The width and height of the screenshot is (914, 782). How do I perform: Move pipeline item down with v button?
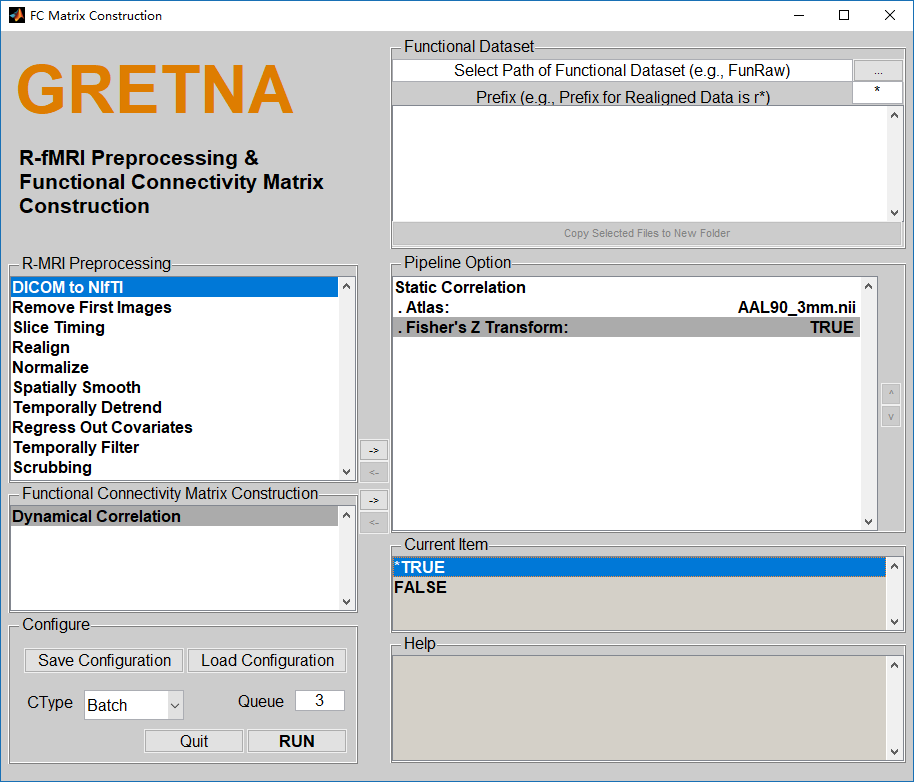[x=891, y=417]
